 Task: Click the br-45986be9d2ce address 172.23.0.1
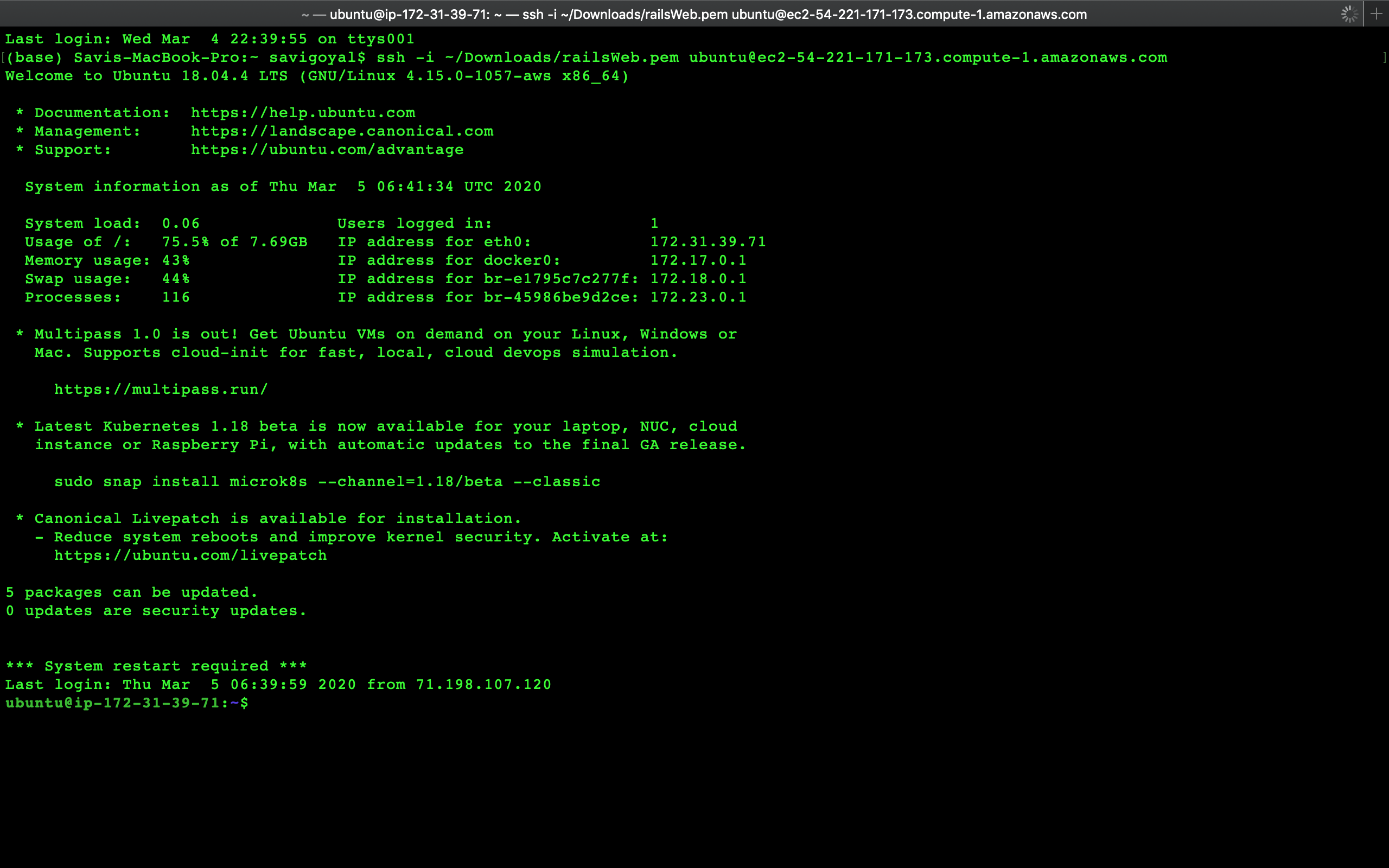[698, 297]
